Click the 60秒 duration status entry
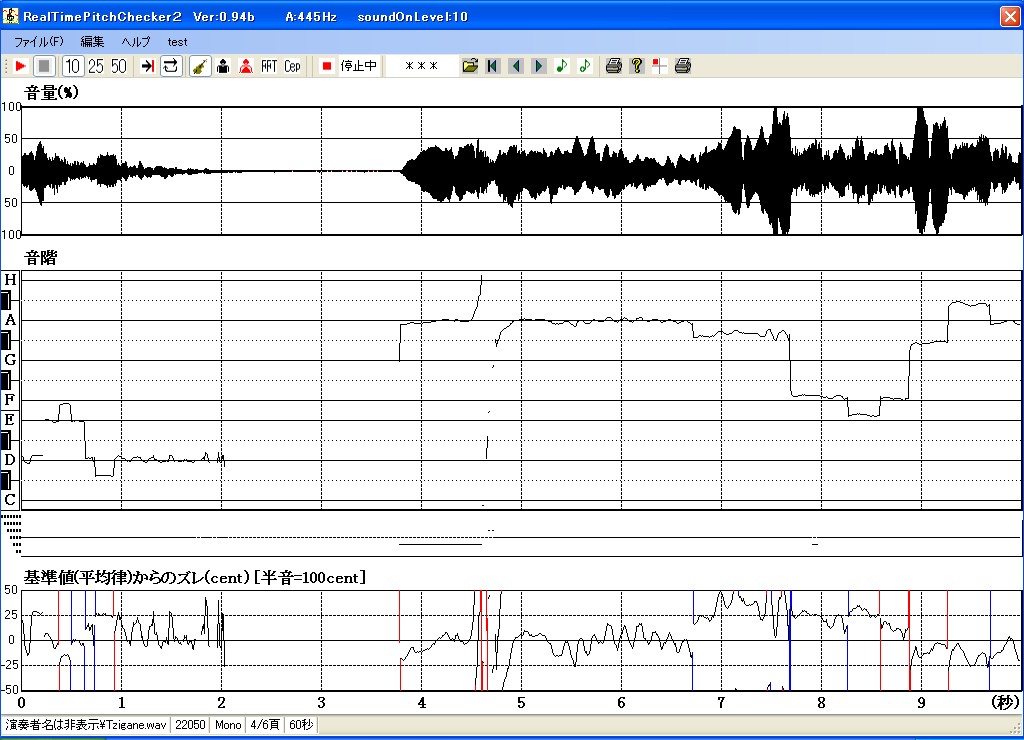Viewport: 1024px width, 740px height. [301, 725]
